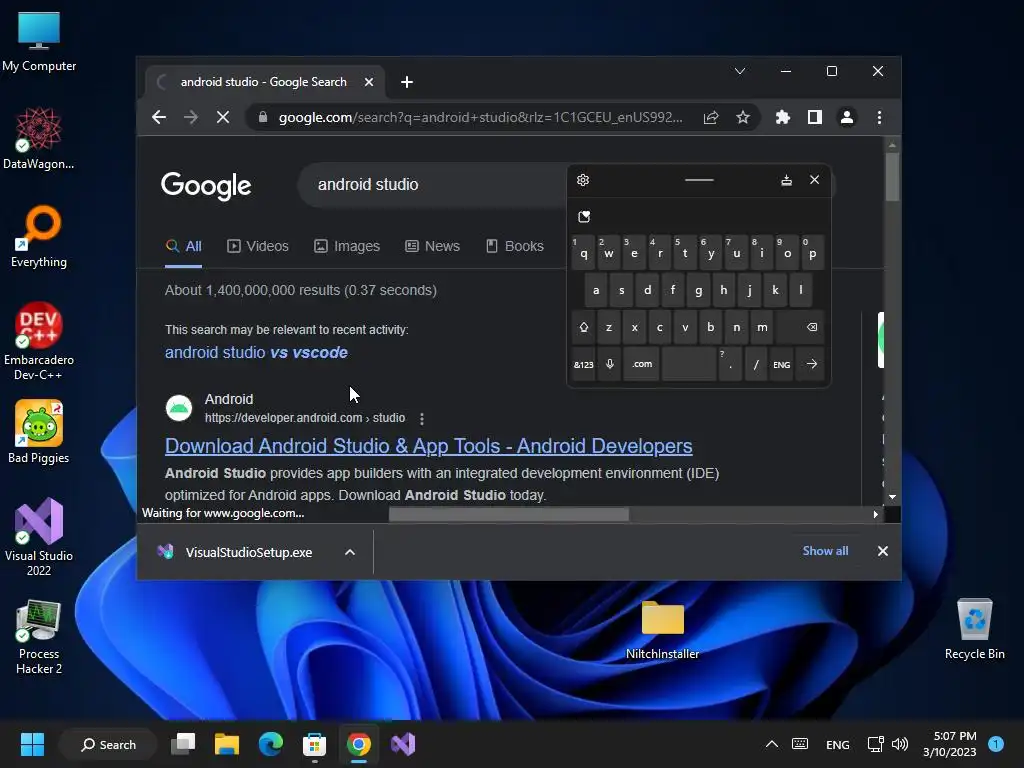The height and width of the screenshot is (768, 1024).
Task: Click the android studio search box
Action: (x=432, y=185)
